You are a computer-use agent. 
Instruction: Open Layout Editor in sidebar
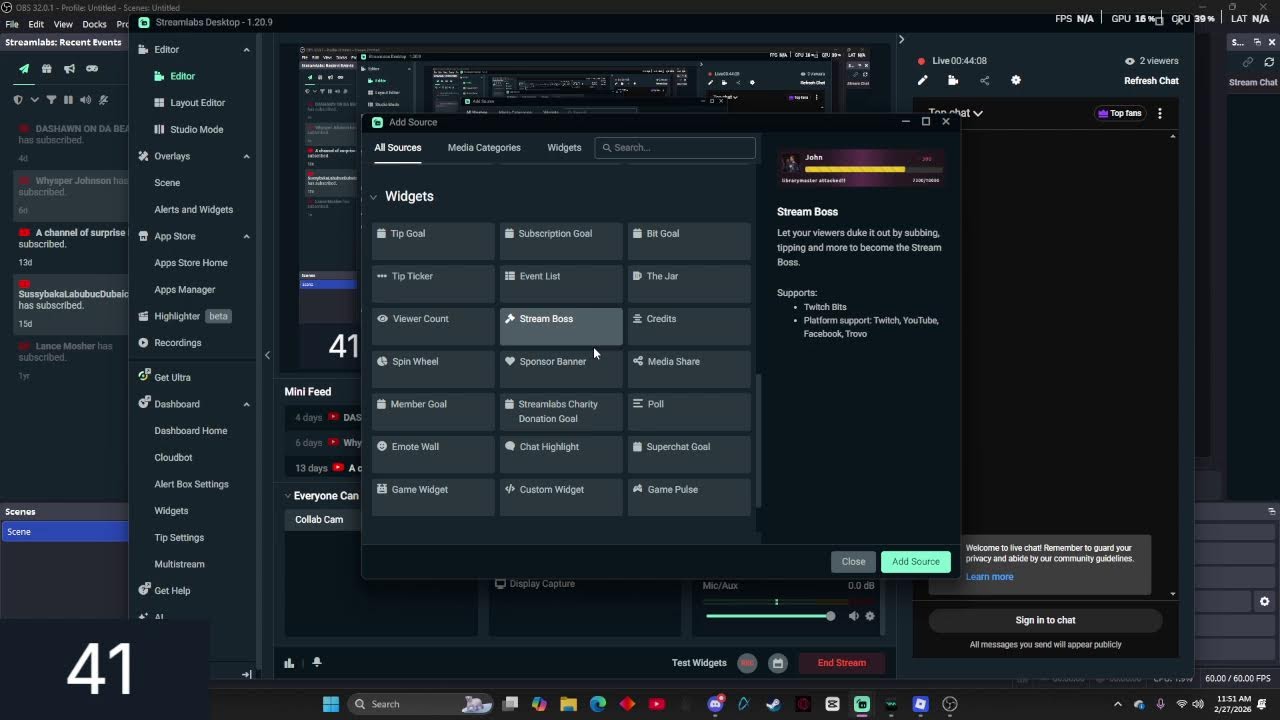(189, 103)
